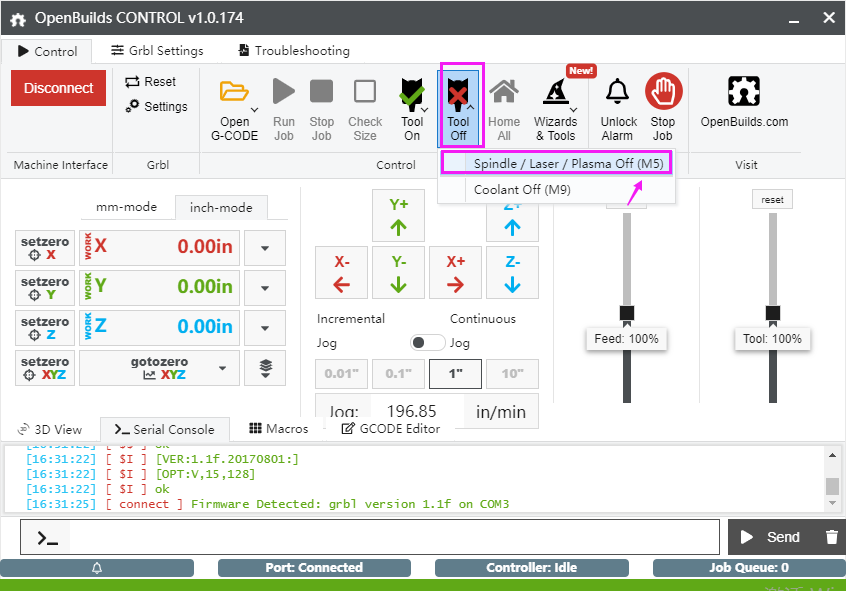
Task: Visit the OpenBuilds.com gear logo
Action: 743,91
